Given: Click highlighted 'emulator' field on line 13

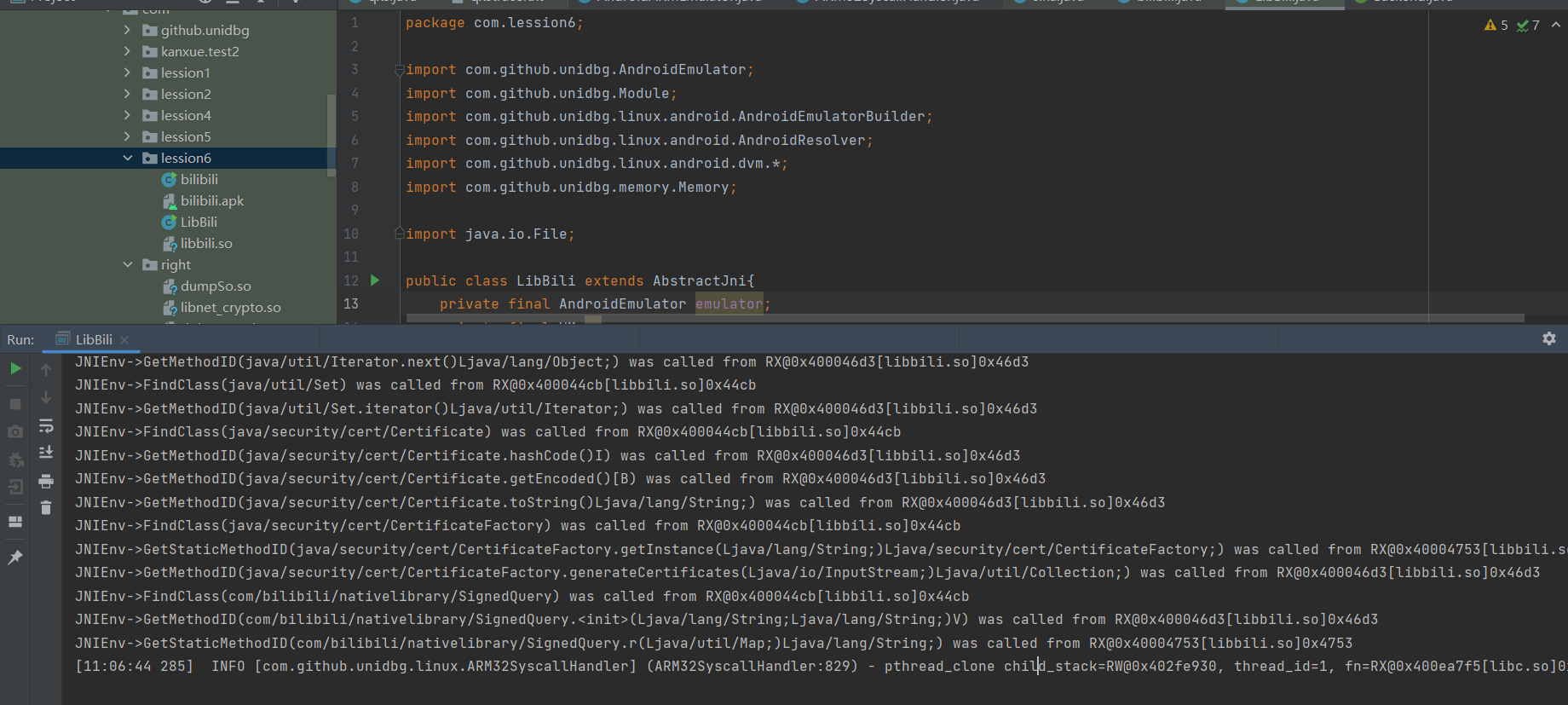Looking at the screenshot, I should coord(729,303).
